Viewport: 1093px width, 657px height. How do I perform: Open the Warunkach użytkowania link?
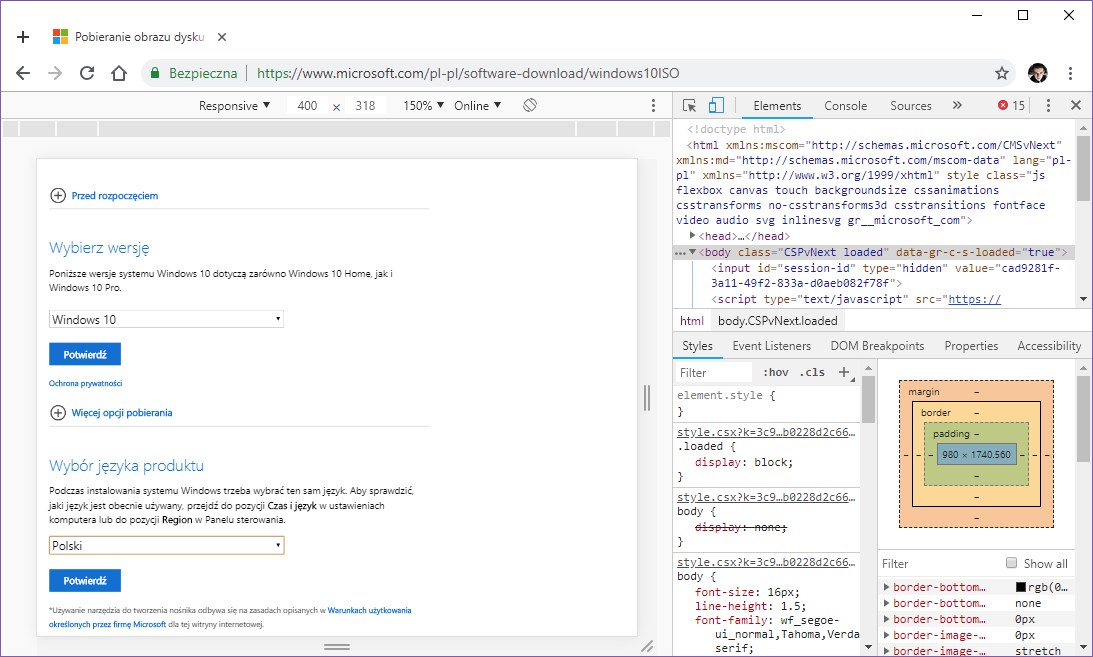coord(369,610)
